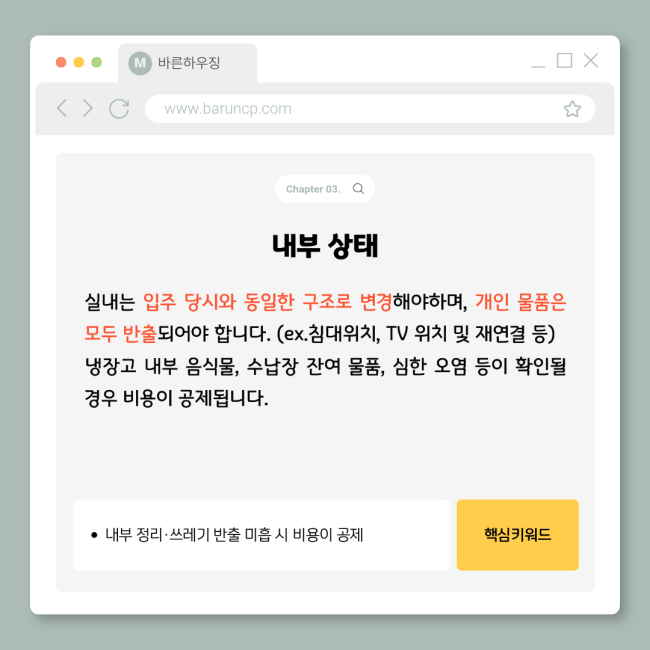
Task: Click the browser back arrow
Action: click(62, 108)
